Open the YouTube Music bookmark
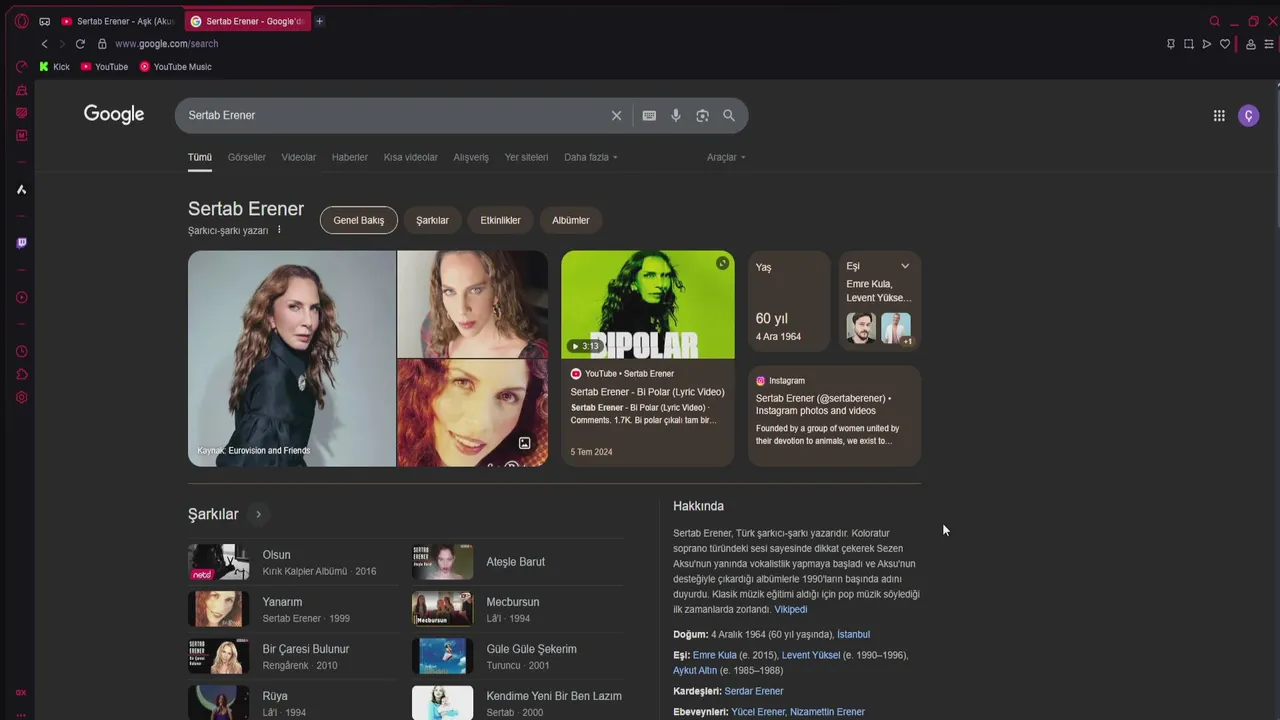 point(175,67)
